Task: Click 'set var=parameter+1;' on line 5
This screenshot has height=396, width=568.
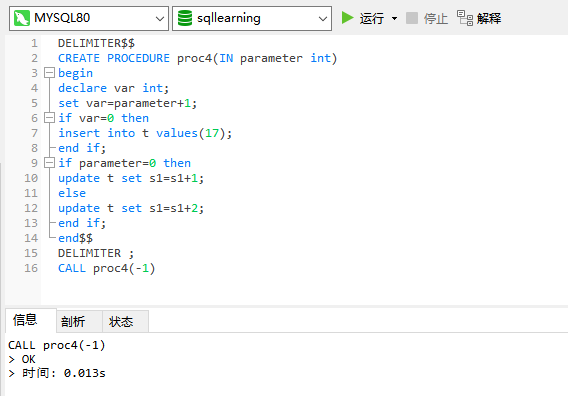Action: click(x=128, y=103)
